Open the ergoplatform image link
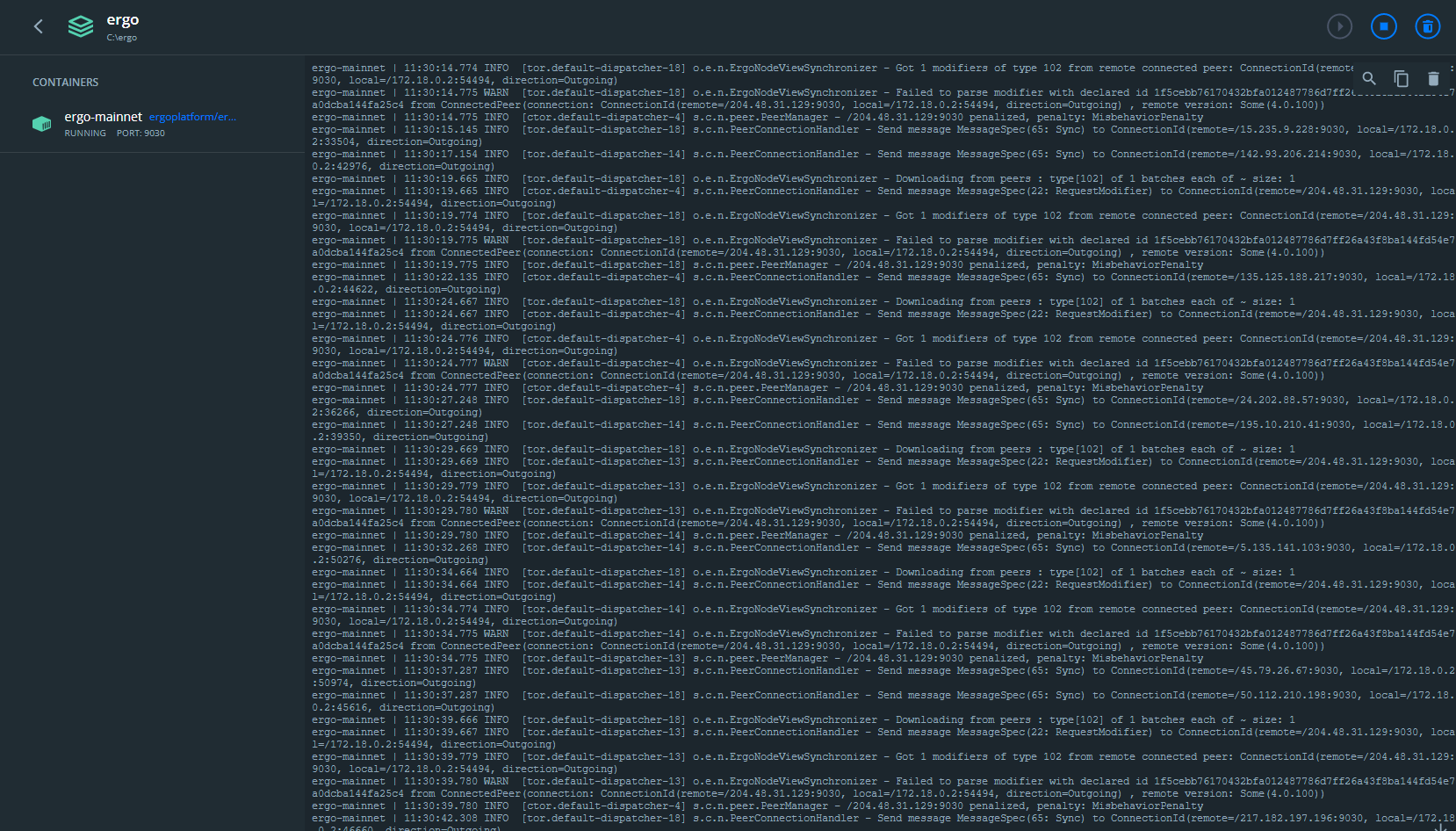Image resolution: width=1456 pixels, height=831 pixels. [x=192, y=117]
